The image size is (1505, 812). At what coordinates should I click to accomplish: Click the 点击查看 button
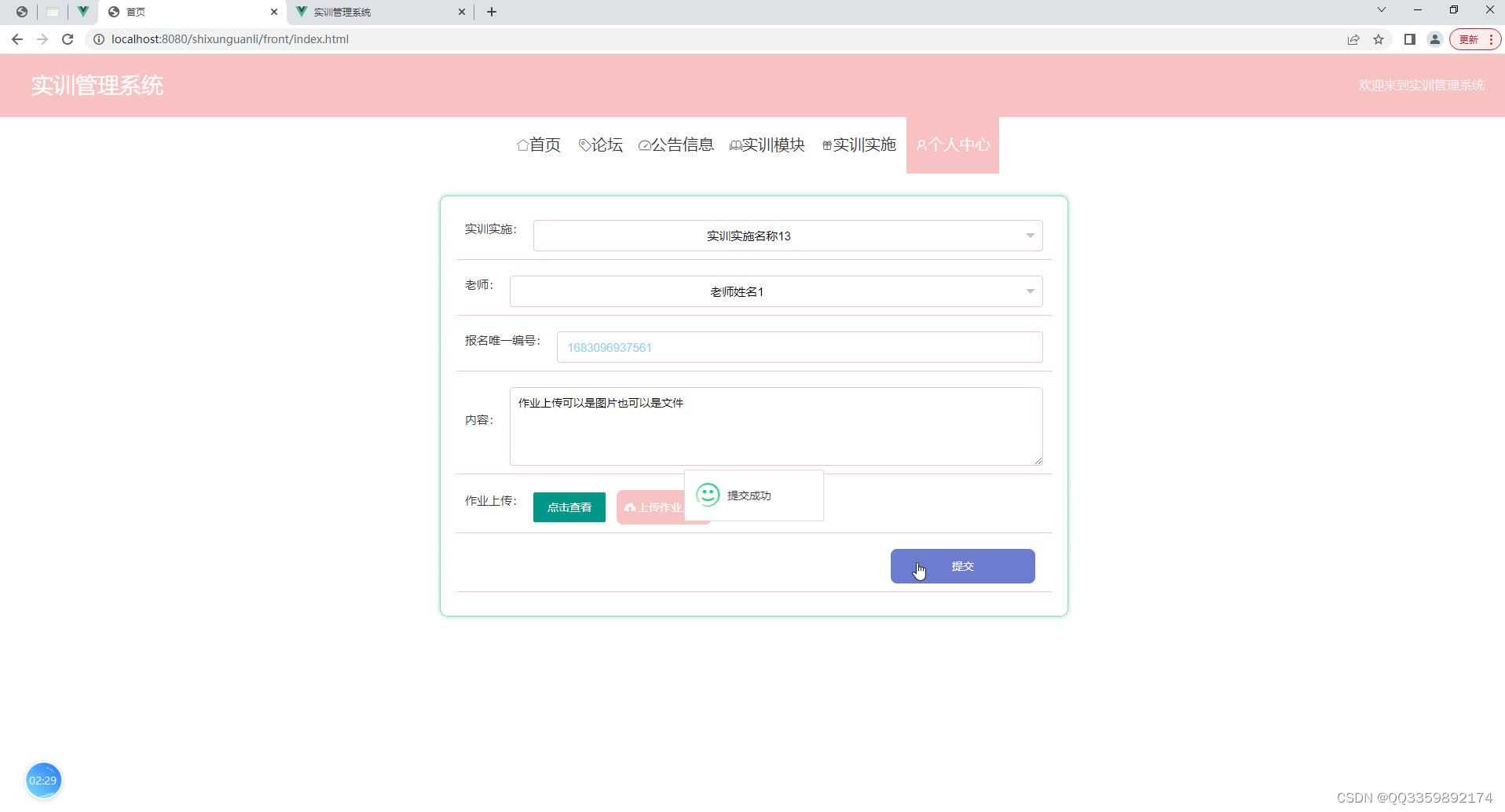coord(569,507)
